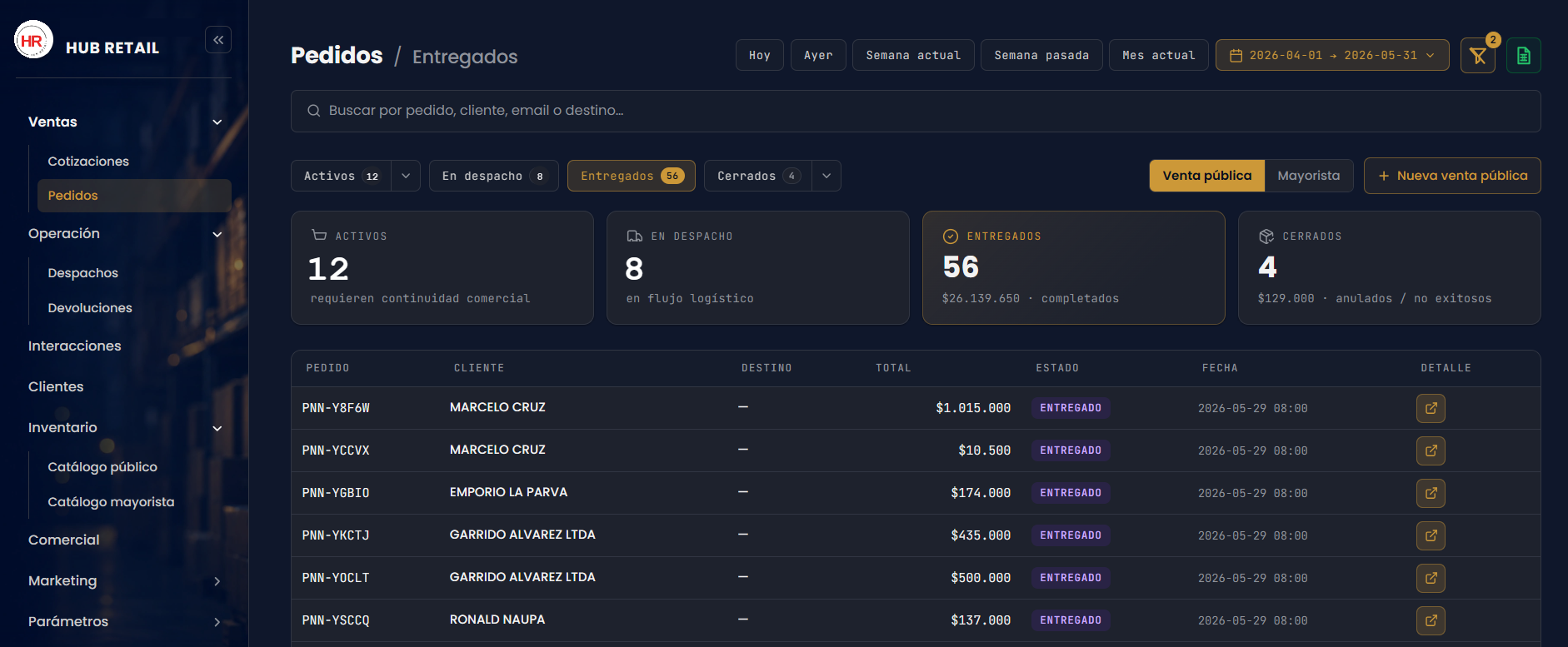Filter orders by Mes actual

(x=1159, y=55)
